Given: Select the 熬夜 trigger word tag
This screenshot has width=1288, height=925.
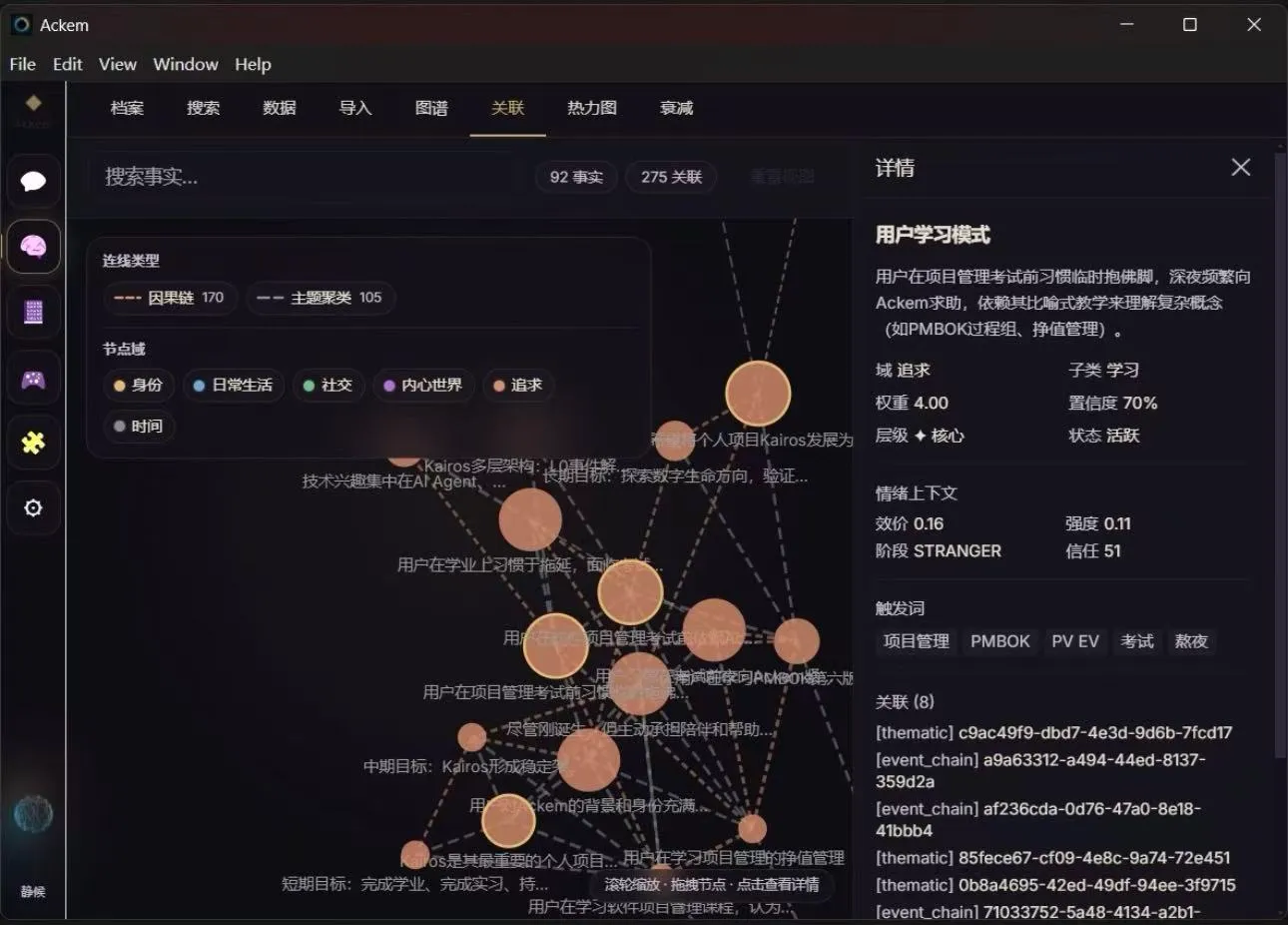Looking at the screenshot, I should coord(1191,641).
